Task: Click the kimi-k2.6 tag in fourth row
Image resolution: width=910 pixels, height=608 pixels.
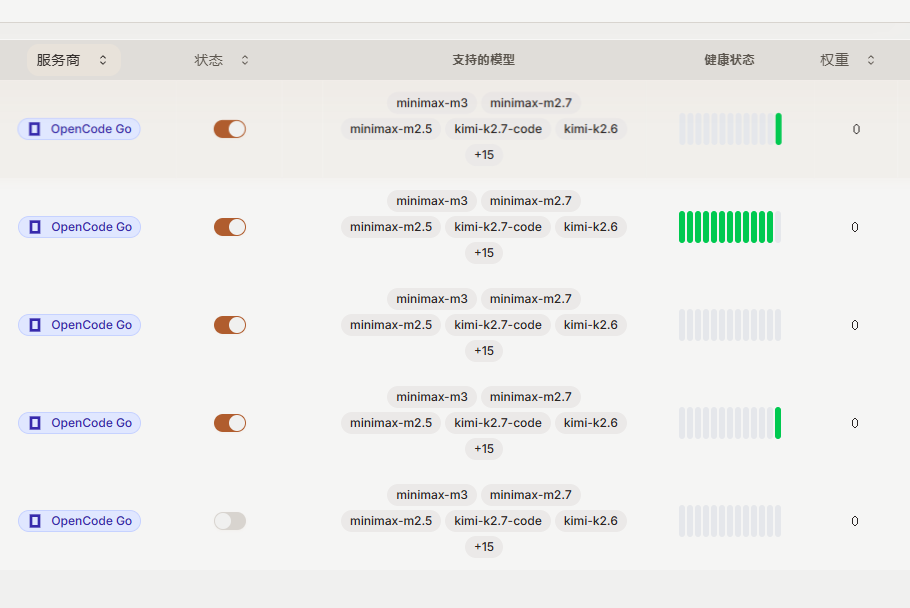Action: click(591, 423)
